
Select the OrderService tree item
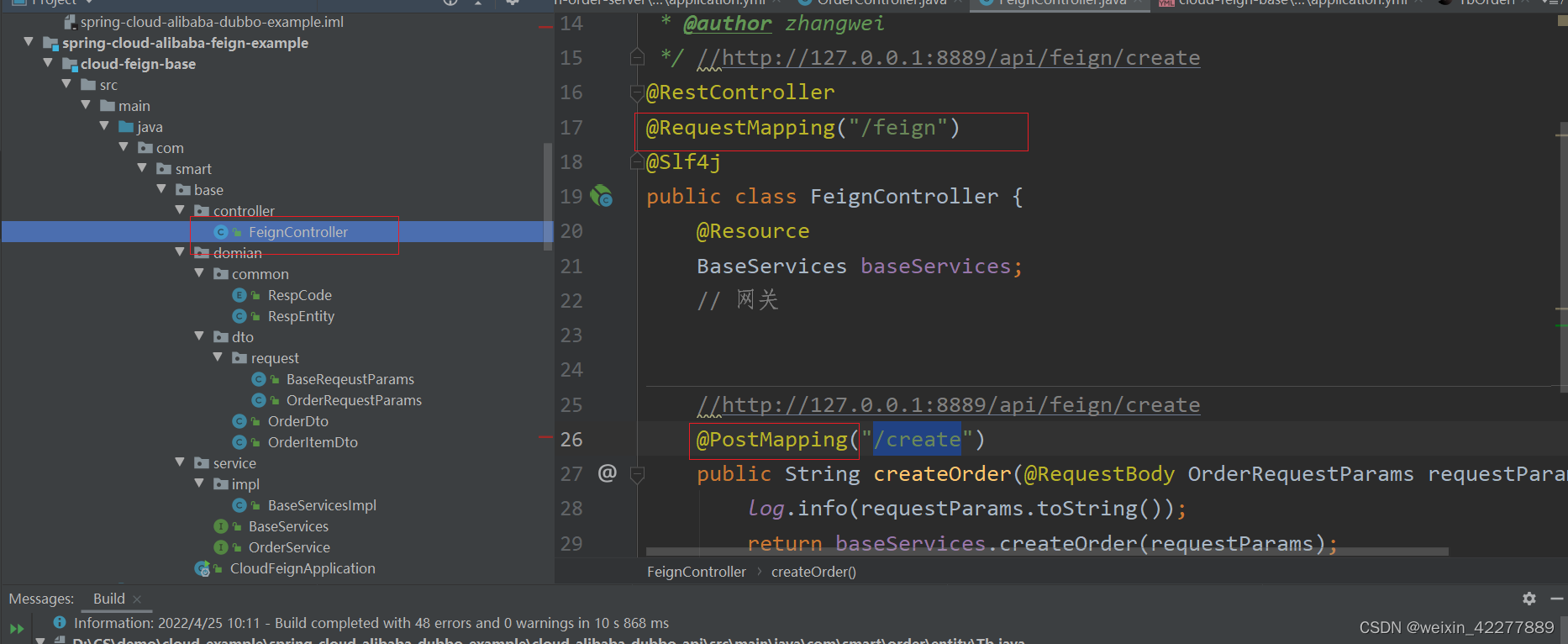(289, 547)
